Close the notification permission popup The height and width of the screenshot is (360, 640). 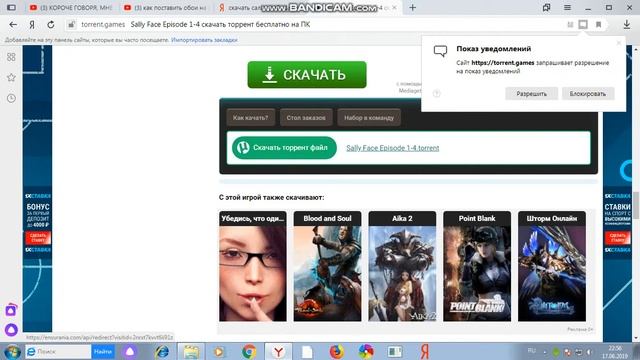(x=618, y=42)
